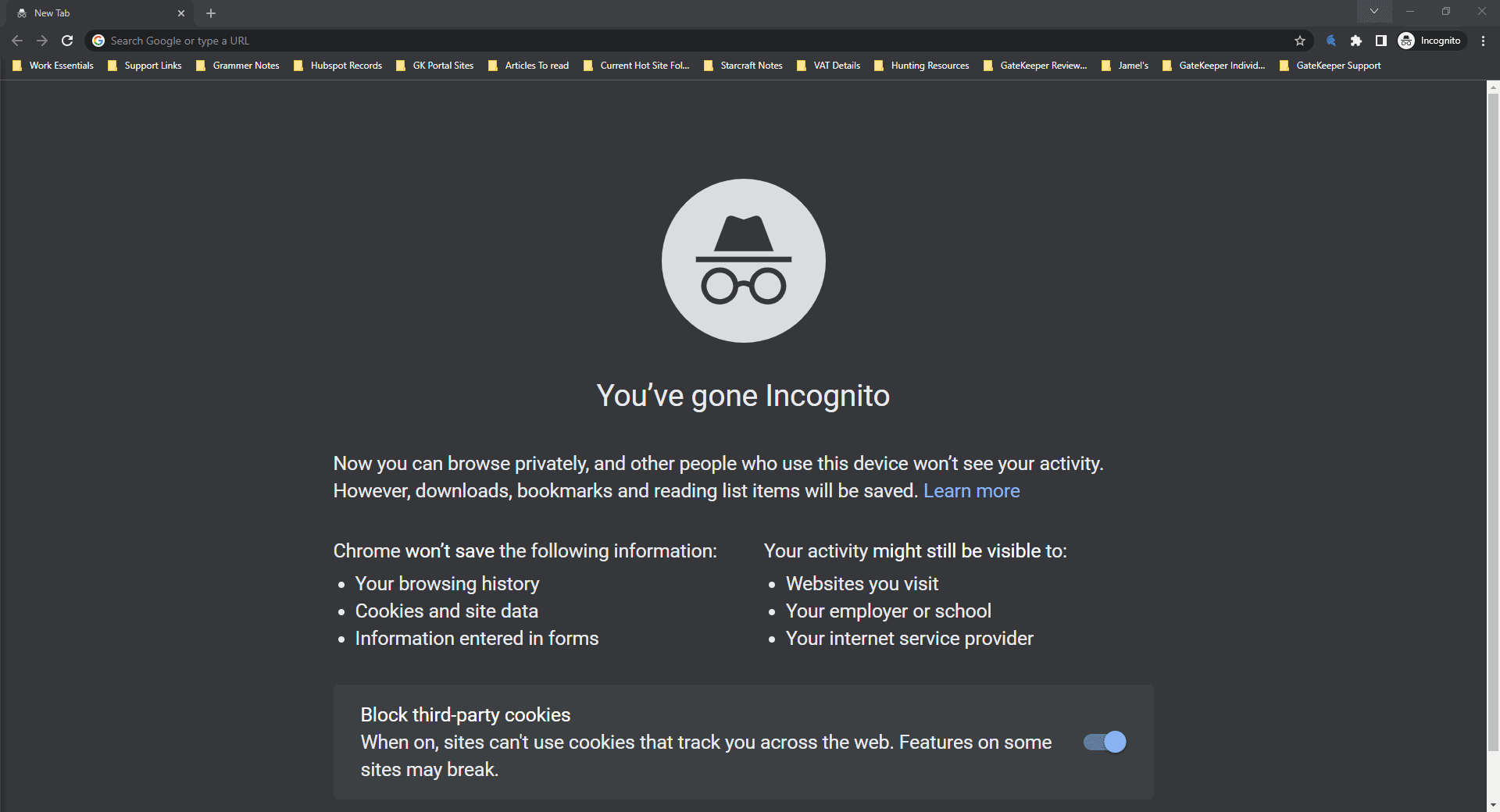Close the New Tab tab
Screen dimensions: 1500x812
181,13
